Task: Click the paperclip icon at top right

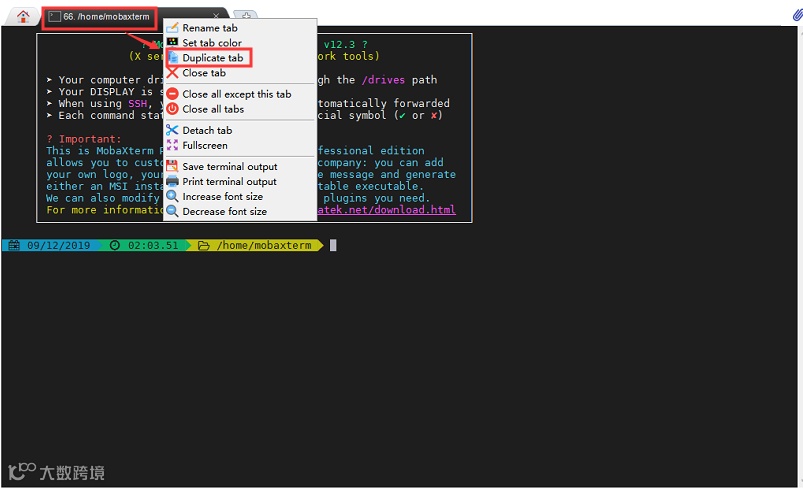Action: click(x=797, y=14)
